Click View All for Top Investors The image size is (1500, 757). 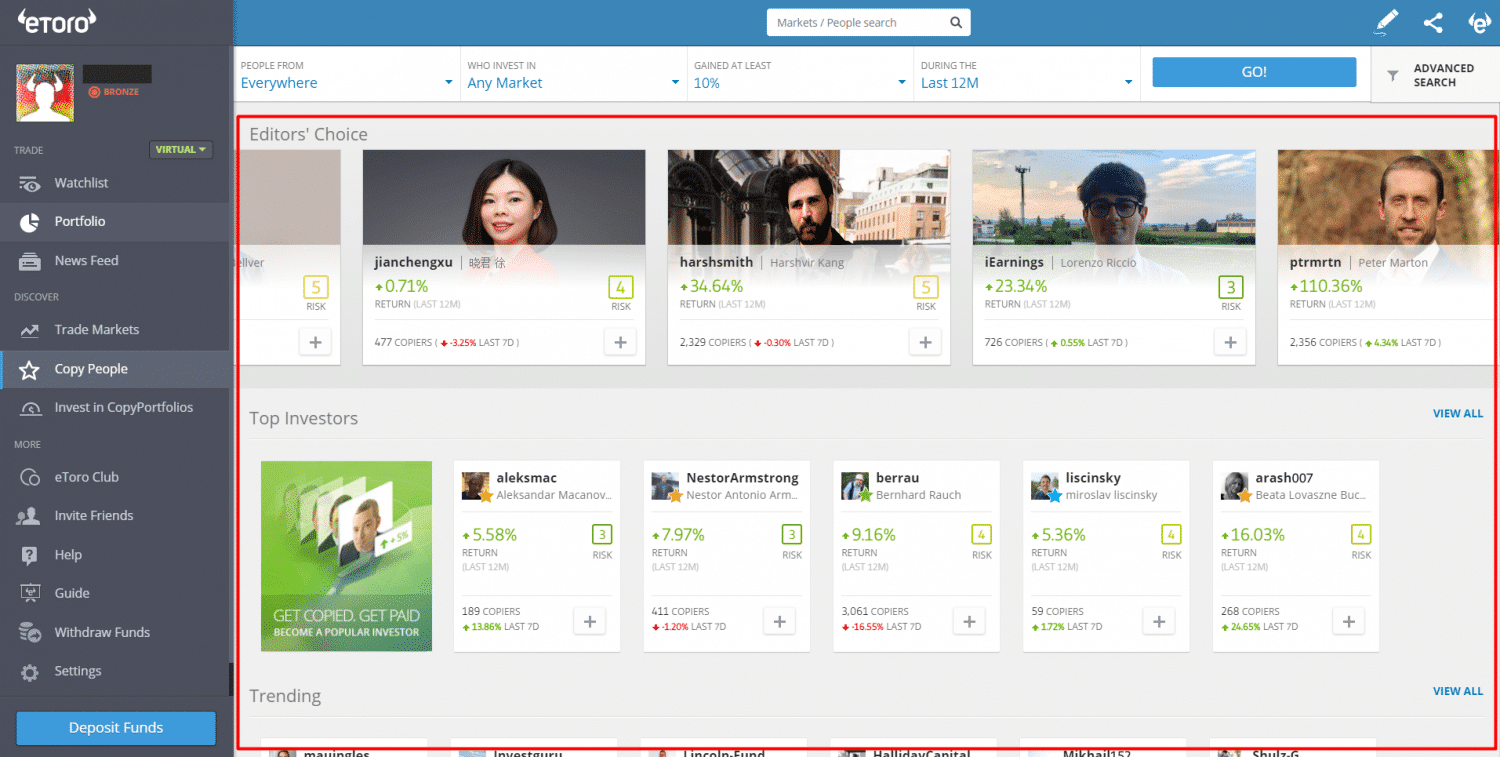pos(1457,414)
